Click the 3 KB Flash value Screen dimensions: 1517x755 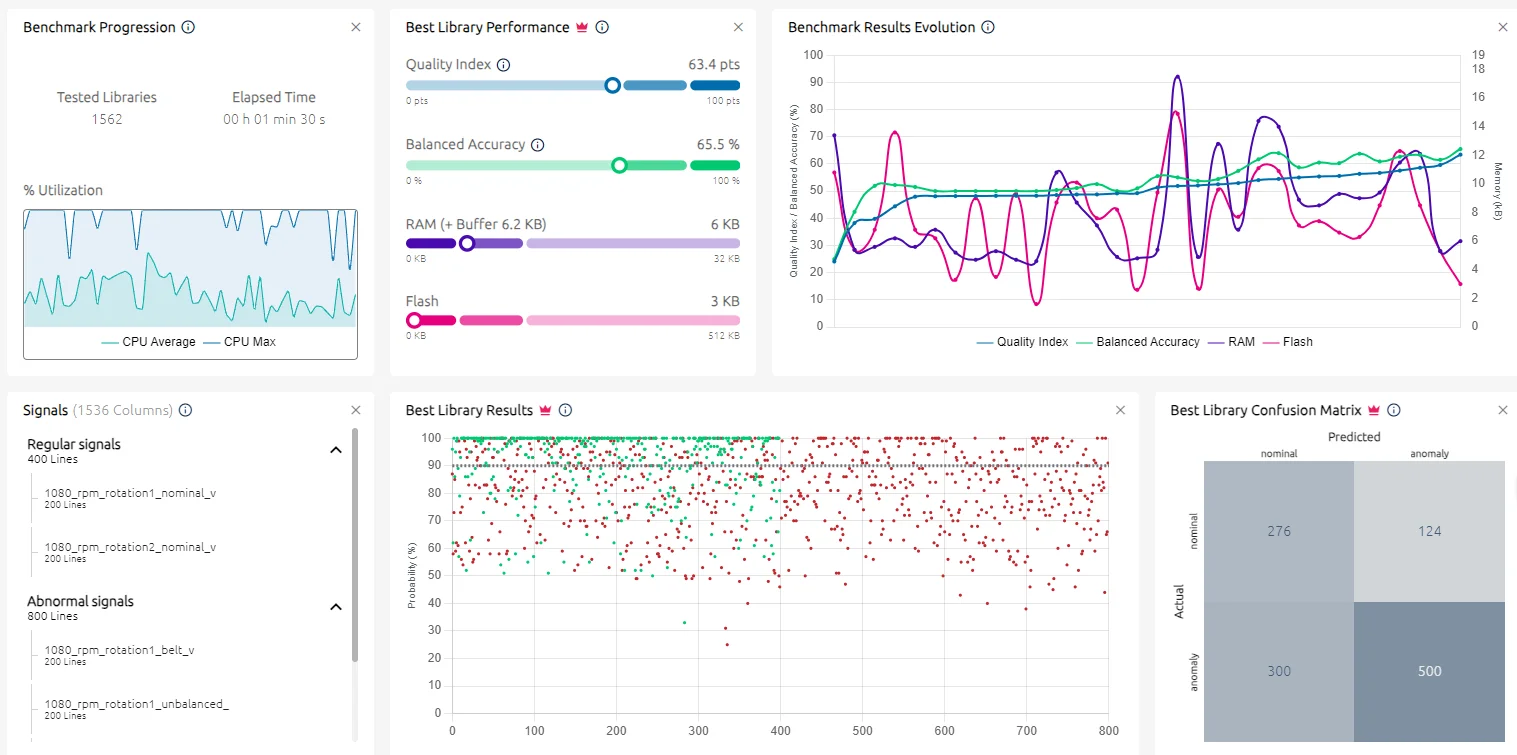coord(725,301)
